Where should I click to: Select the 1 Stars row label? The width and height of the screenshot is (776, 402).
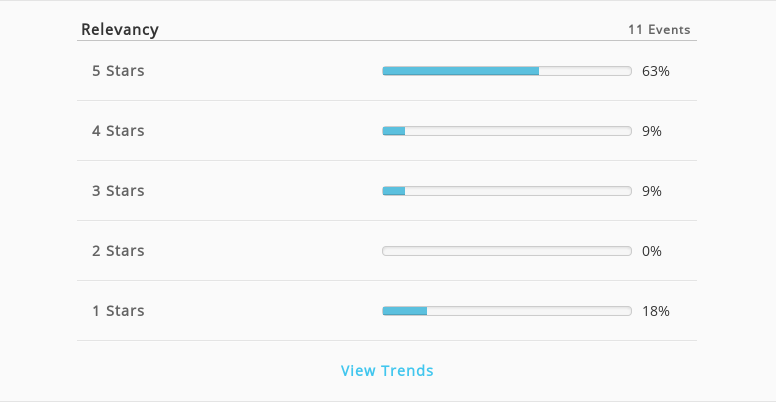(118, 310)
